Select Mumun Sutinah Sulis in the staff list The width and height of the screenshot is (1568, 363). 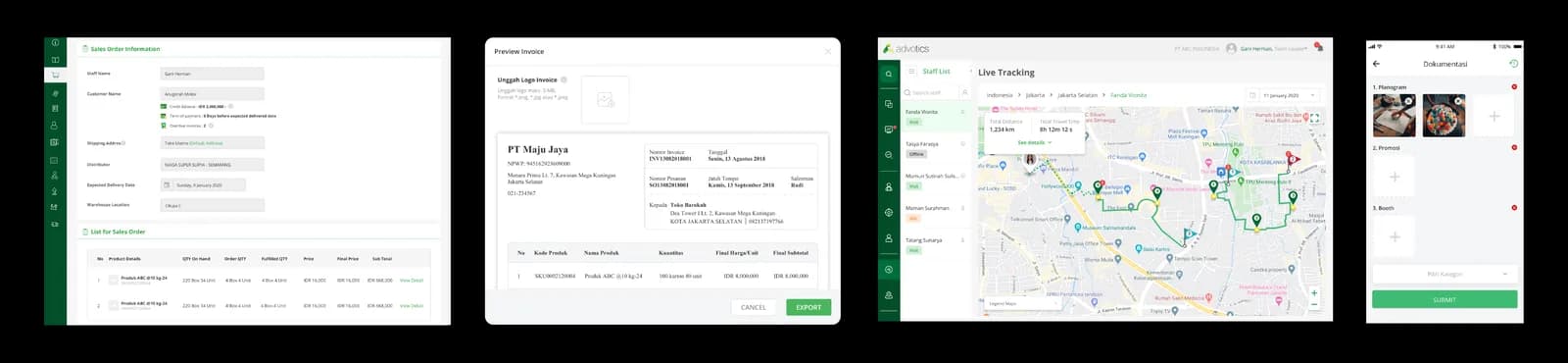point(936,181)
